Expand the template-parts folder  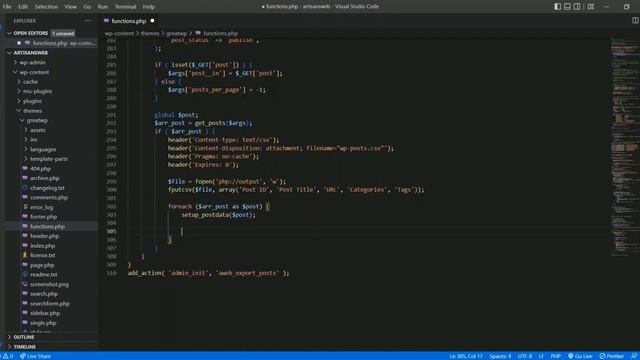tap(49, 159)
